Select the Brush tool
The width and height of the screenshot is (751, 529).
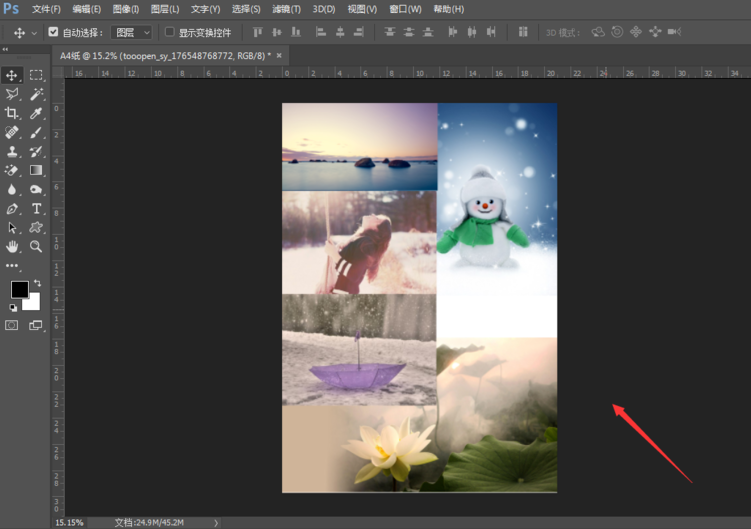36,133
